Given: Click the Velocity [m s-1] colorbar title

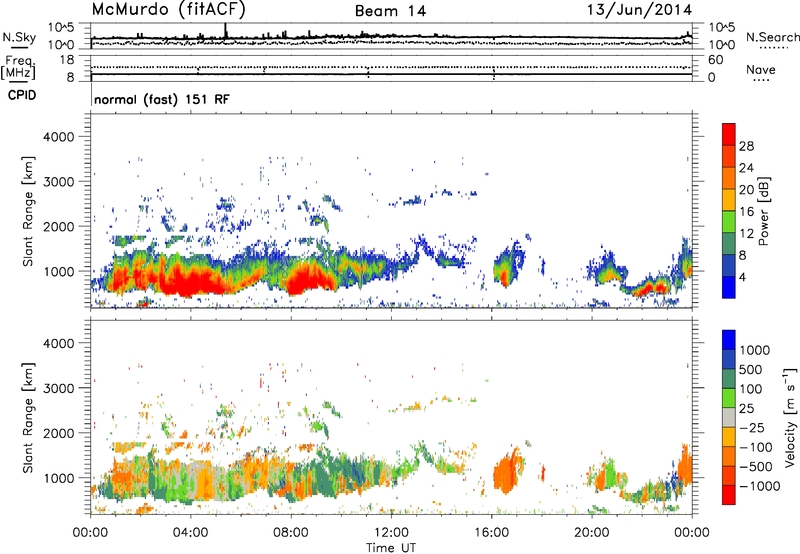Looking at the screenshot, I should [x=790, y=417].
